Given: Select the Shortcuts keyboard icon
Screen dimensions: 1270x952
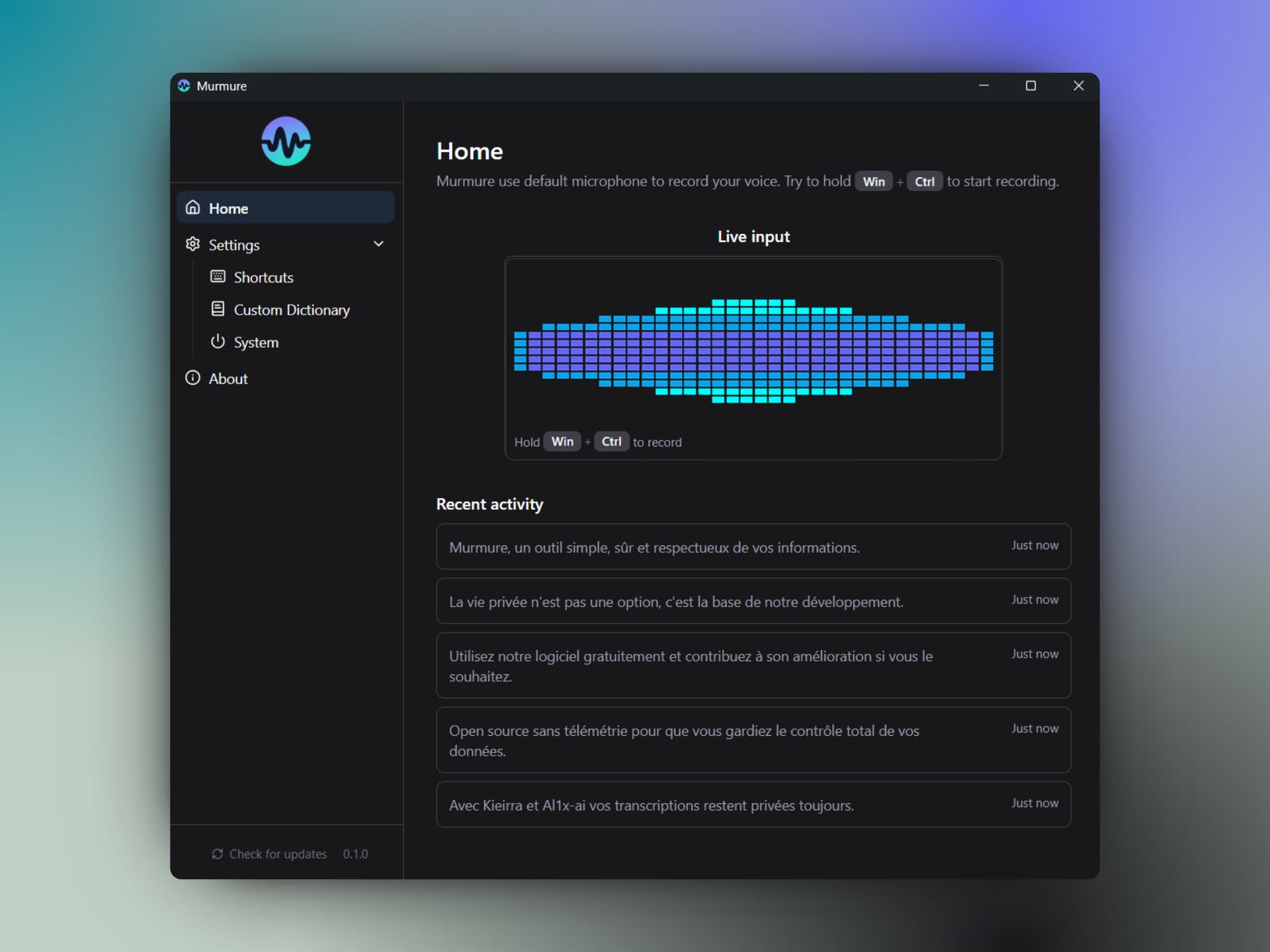Looking at the screenshot, I should coord(218,276).
